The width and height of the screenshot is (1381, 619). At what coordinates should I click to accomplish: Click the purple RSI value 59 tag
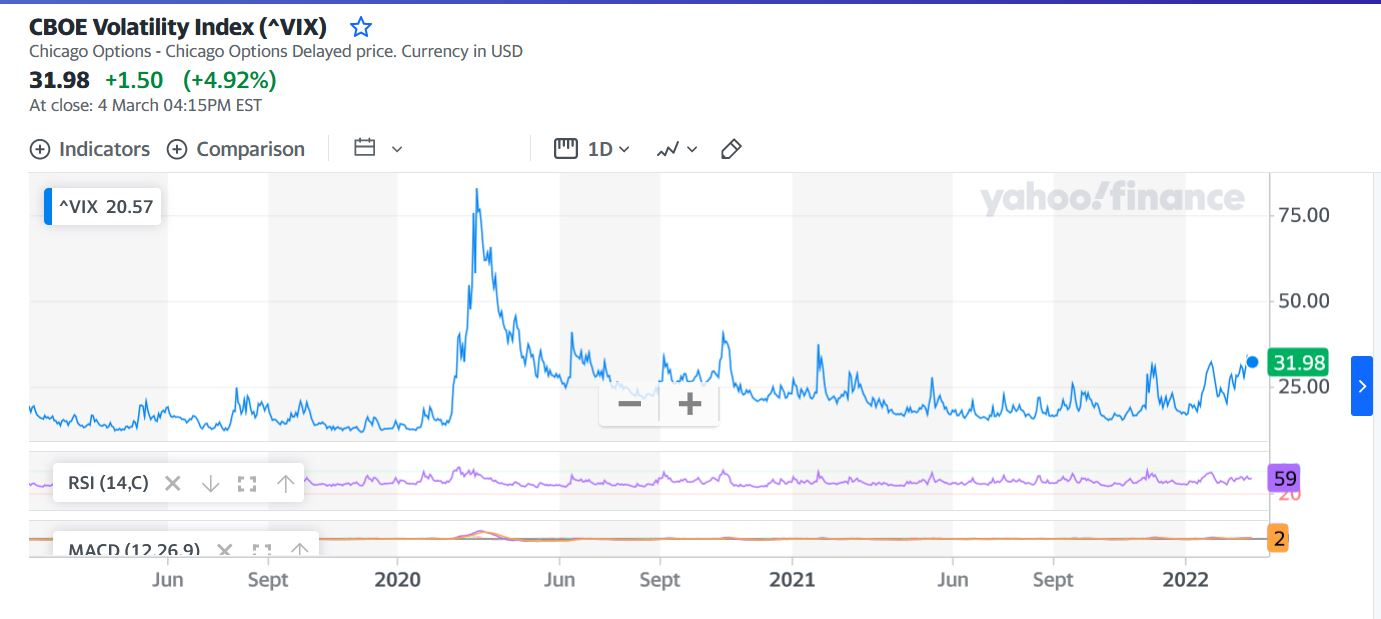(1284, 478)
